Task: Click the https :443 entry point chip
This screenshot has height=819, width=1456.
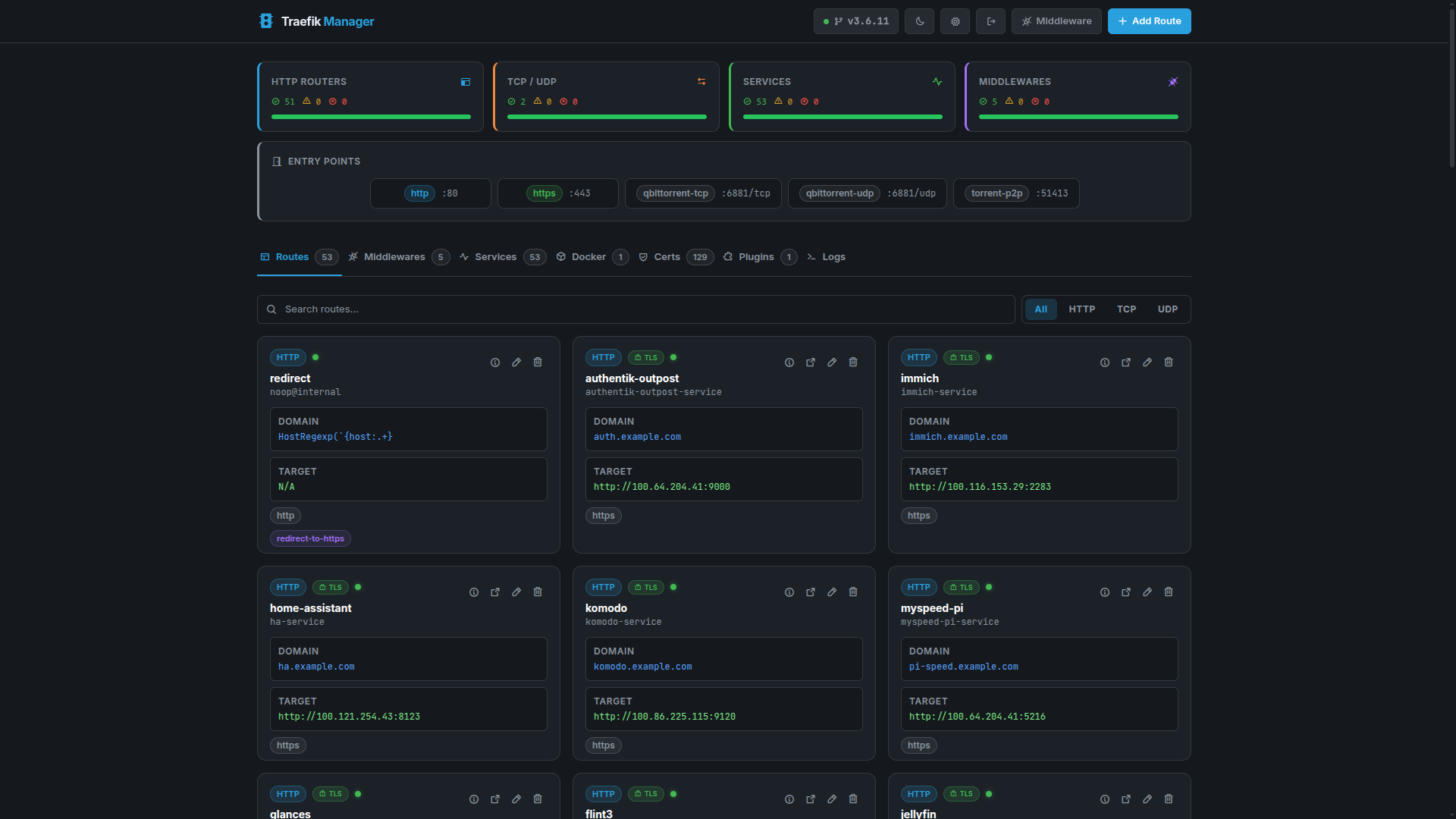Action: point(557,193)
